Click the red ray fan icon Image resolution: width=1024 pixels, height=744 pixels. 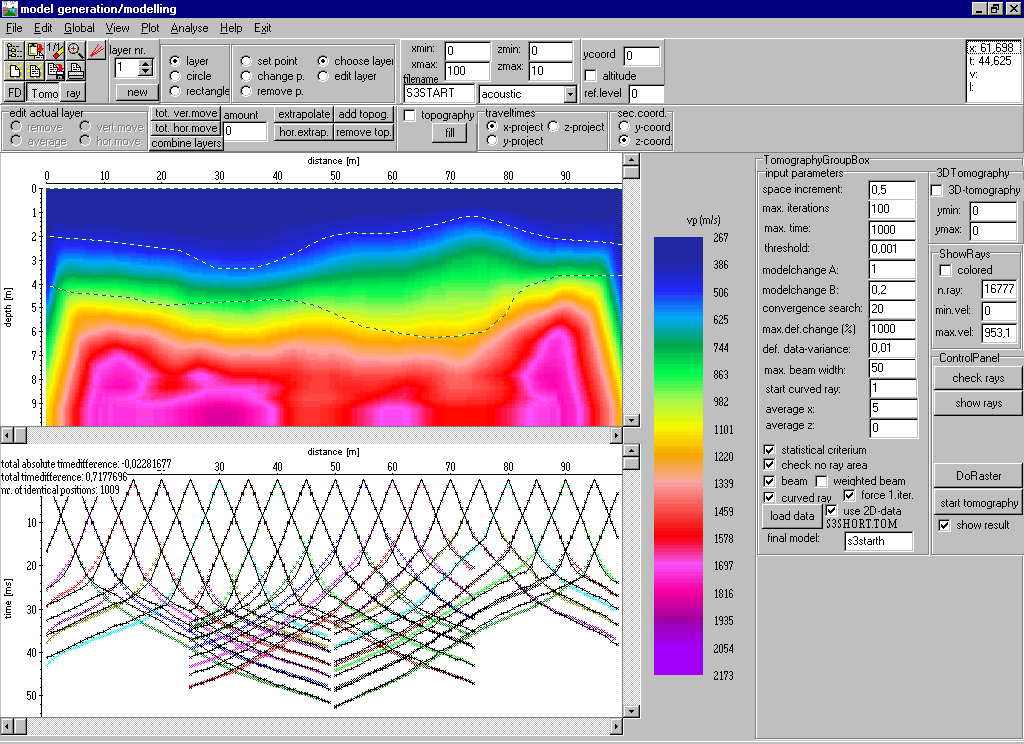[x=96, y=50]
